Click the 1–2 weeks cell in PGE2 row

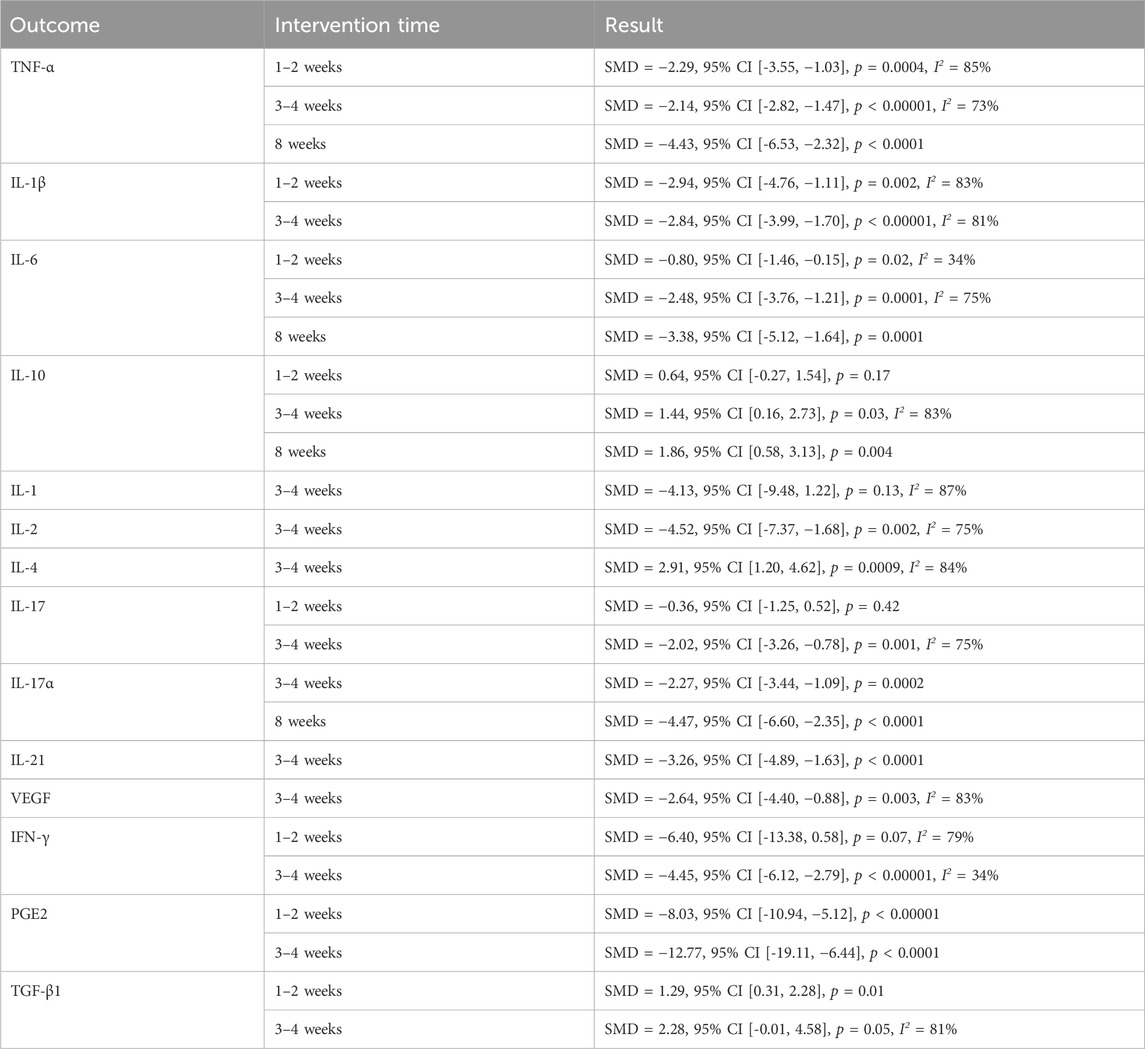429,914
